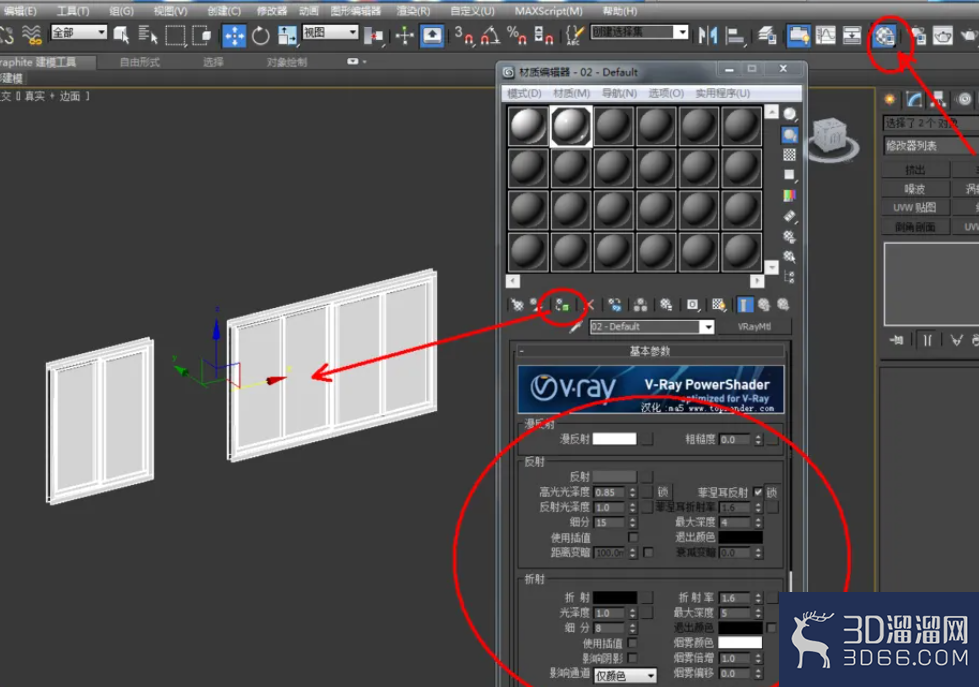
Task: Click the Mirror tool icon
Action: [x=707, y=36]
